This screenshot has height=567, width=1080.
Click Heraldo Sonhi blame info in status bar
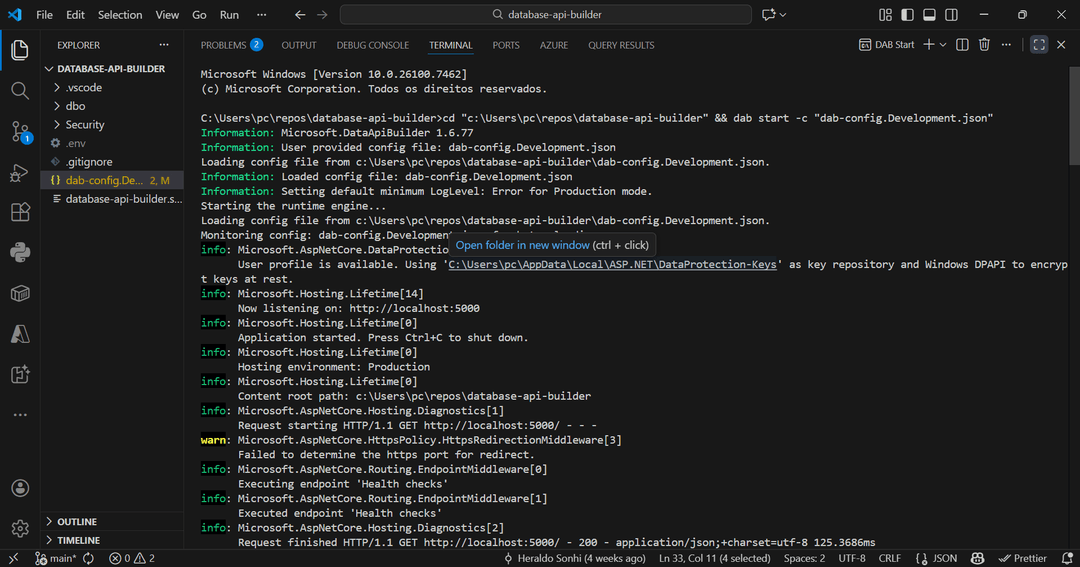tap(574, 559)
